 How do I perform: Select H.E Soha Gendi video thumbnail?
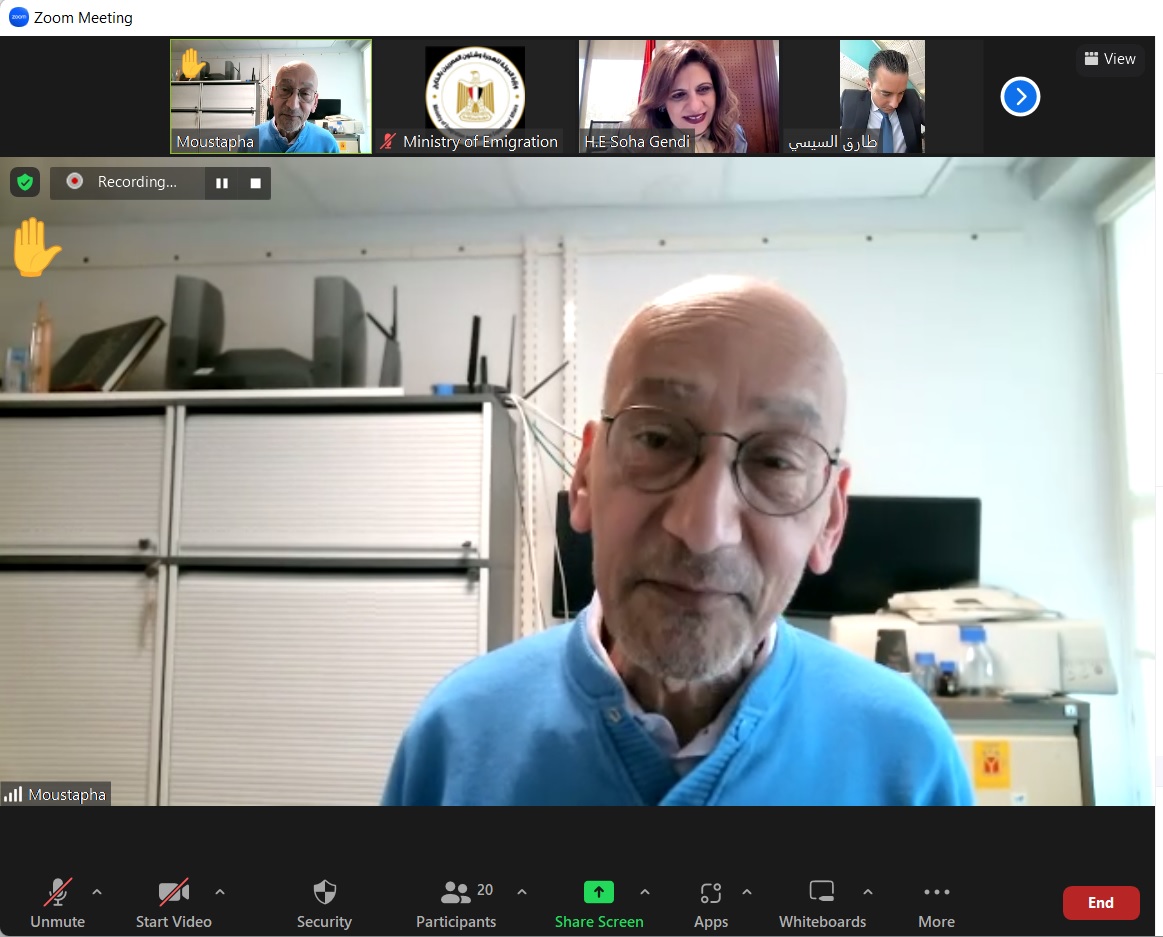coord(678,97)
